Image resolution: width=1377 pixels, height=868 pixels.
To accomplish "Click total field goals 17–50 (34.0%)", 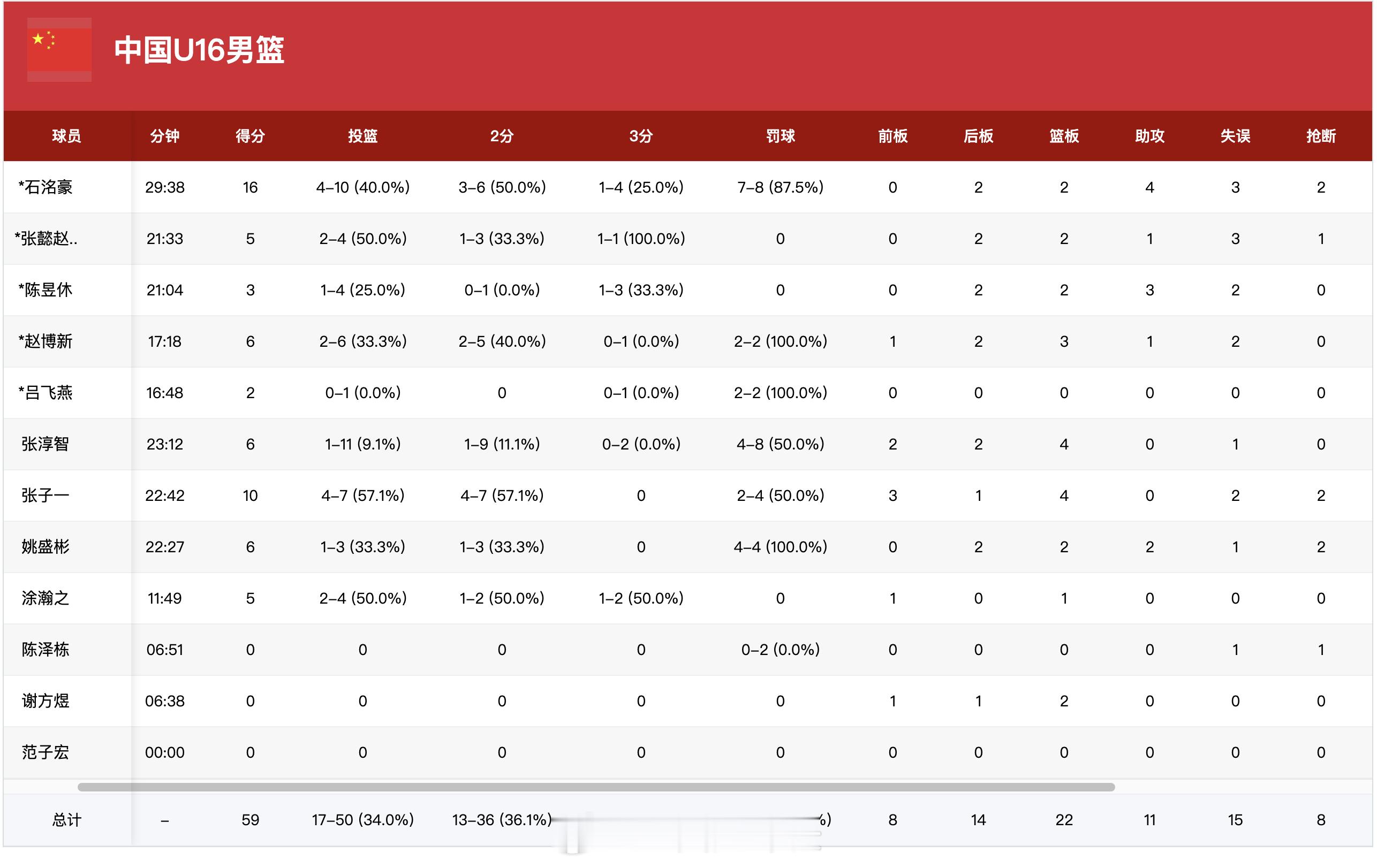I will (x=362, y=820).
